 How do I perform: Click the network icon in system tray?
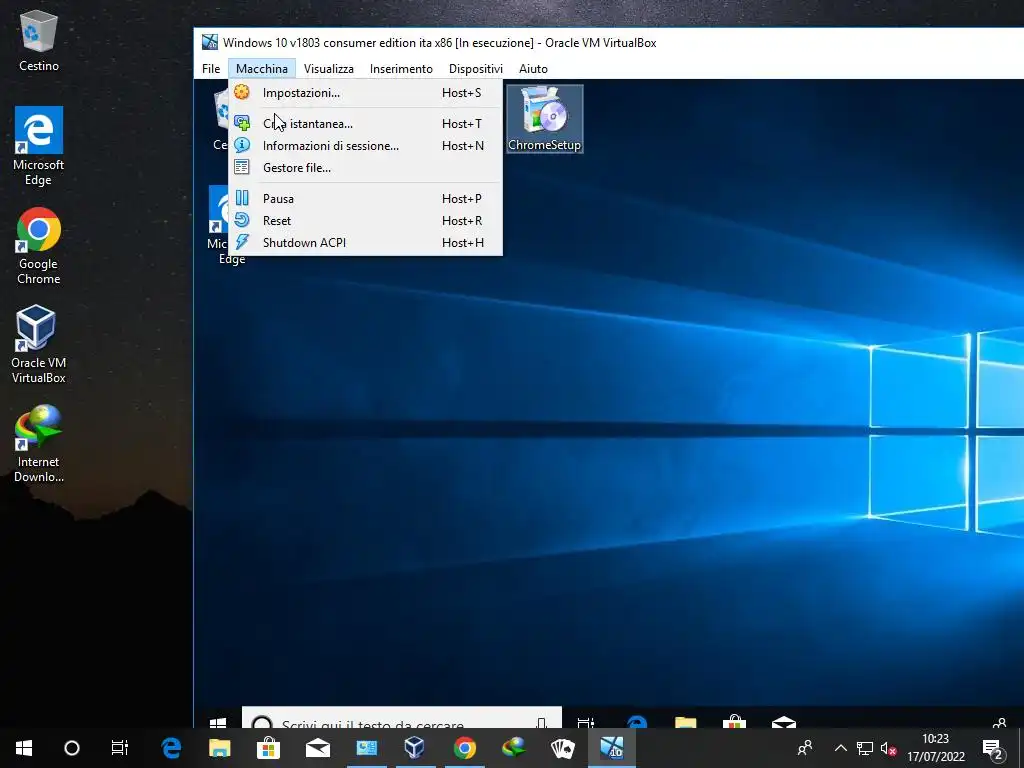coord(865,748)
